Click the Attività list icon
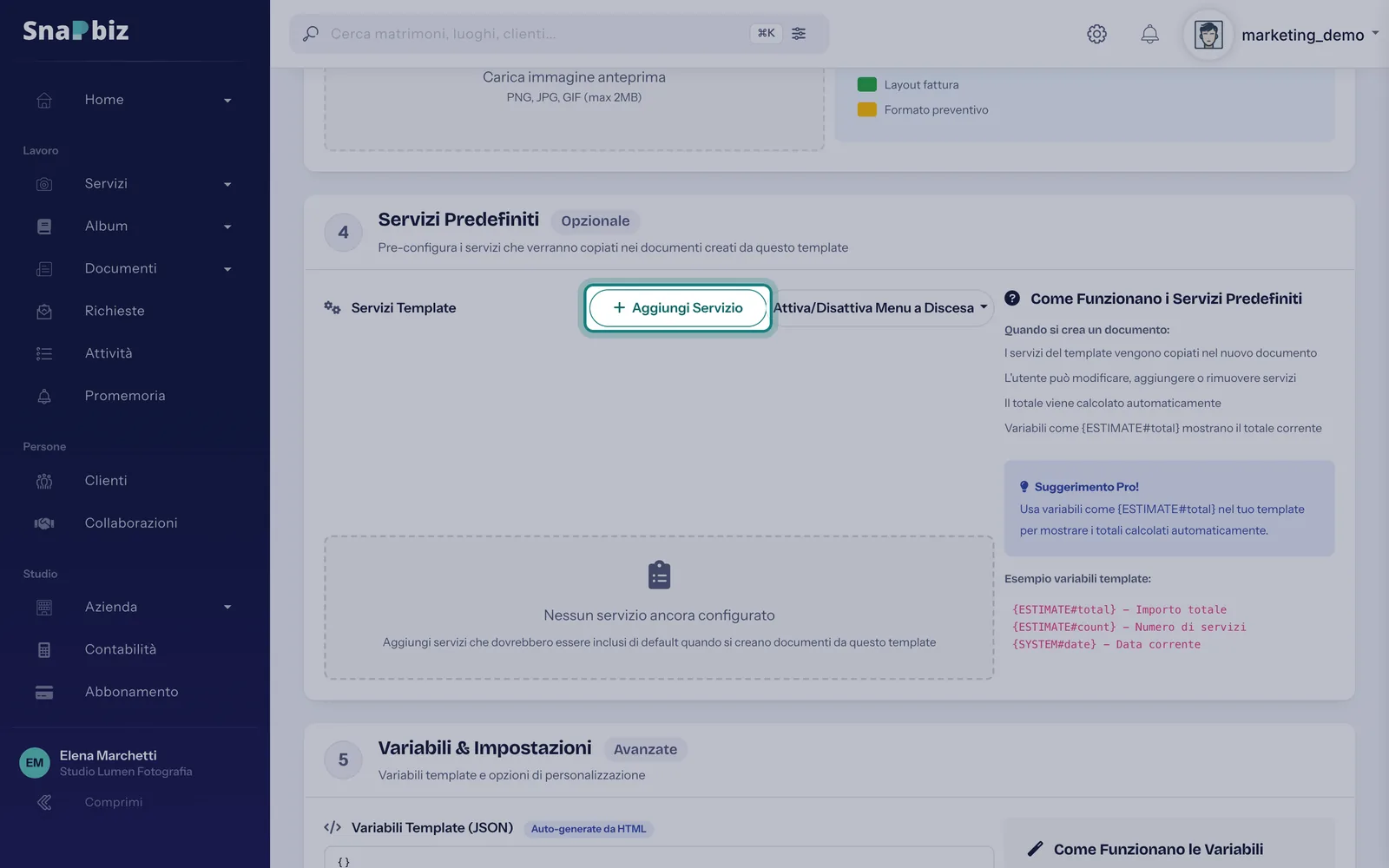This screenshot has width=1389, height=868. pos(44,354)
